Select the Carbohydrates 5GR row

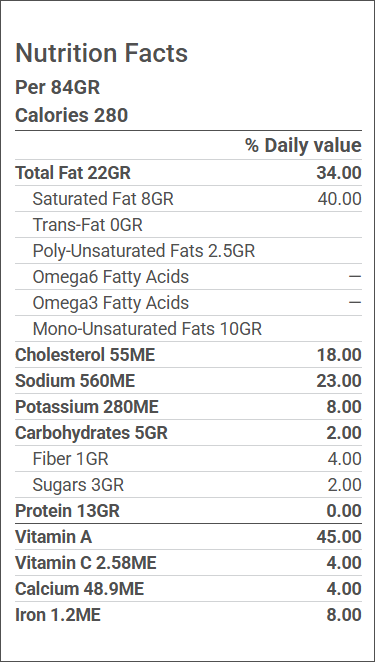188,433
